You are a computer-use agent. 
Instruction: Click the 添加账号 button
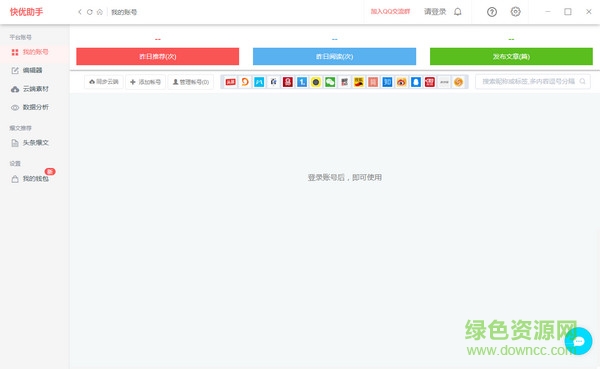point(145,82)
